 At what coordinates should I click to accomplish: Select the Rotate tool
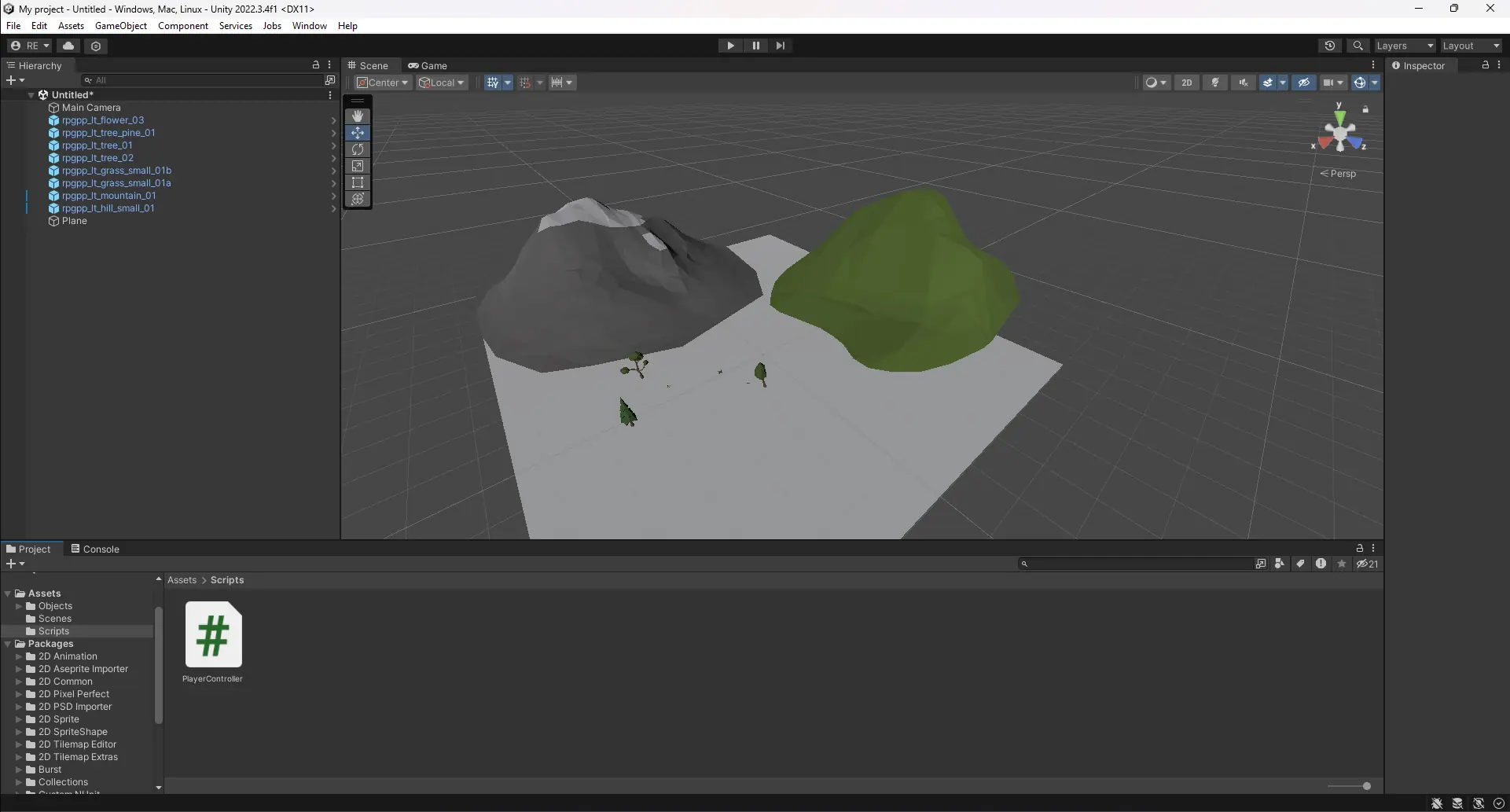pyautogui.click(x=358, y=149)
